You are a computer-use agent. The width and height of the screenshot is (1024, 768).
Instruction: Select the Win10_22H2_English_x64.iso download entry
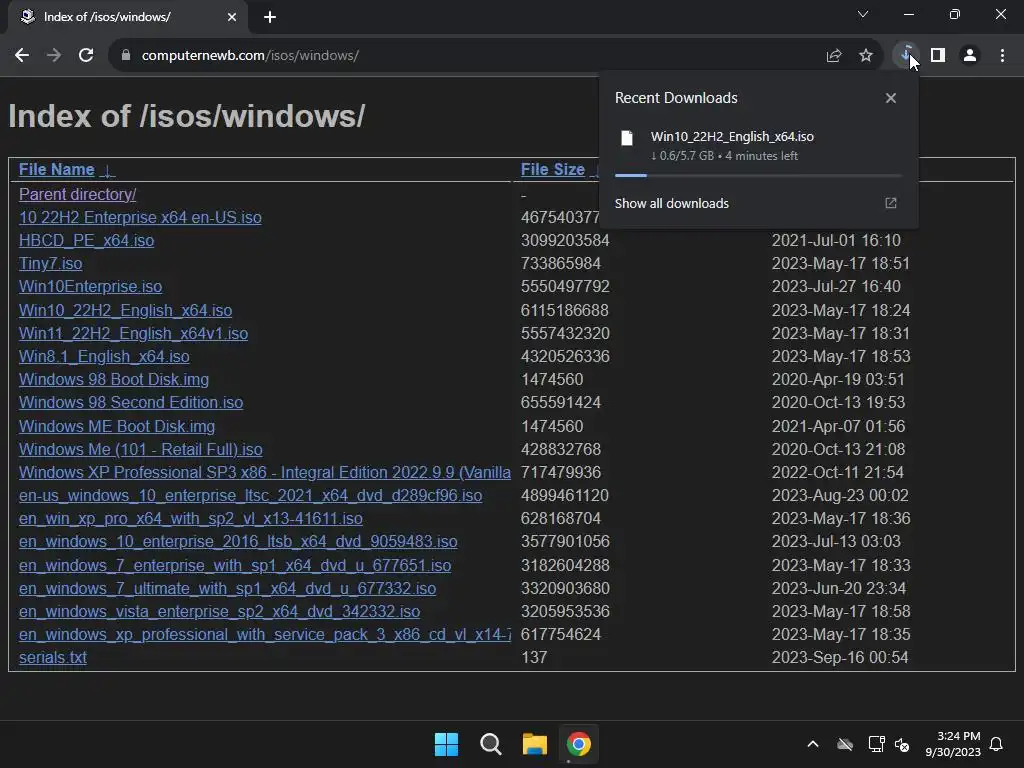(x=758, y=145)
